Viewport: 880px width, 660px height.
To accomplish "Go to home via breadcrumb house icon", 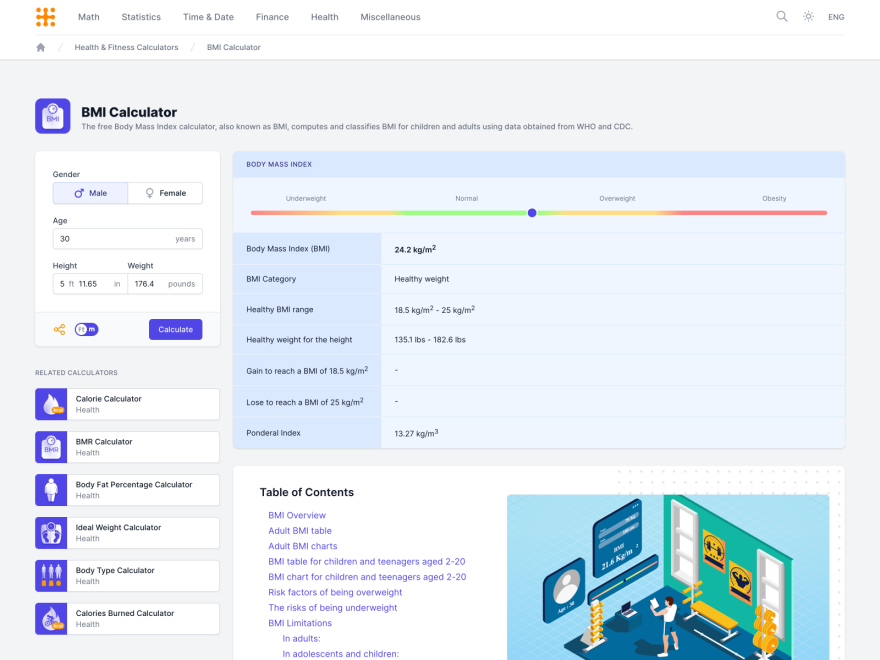I will [40, 47].
